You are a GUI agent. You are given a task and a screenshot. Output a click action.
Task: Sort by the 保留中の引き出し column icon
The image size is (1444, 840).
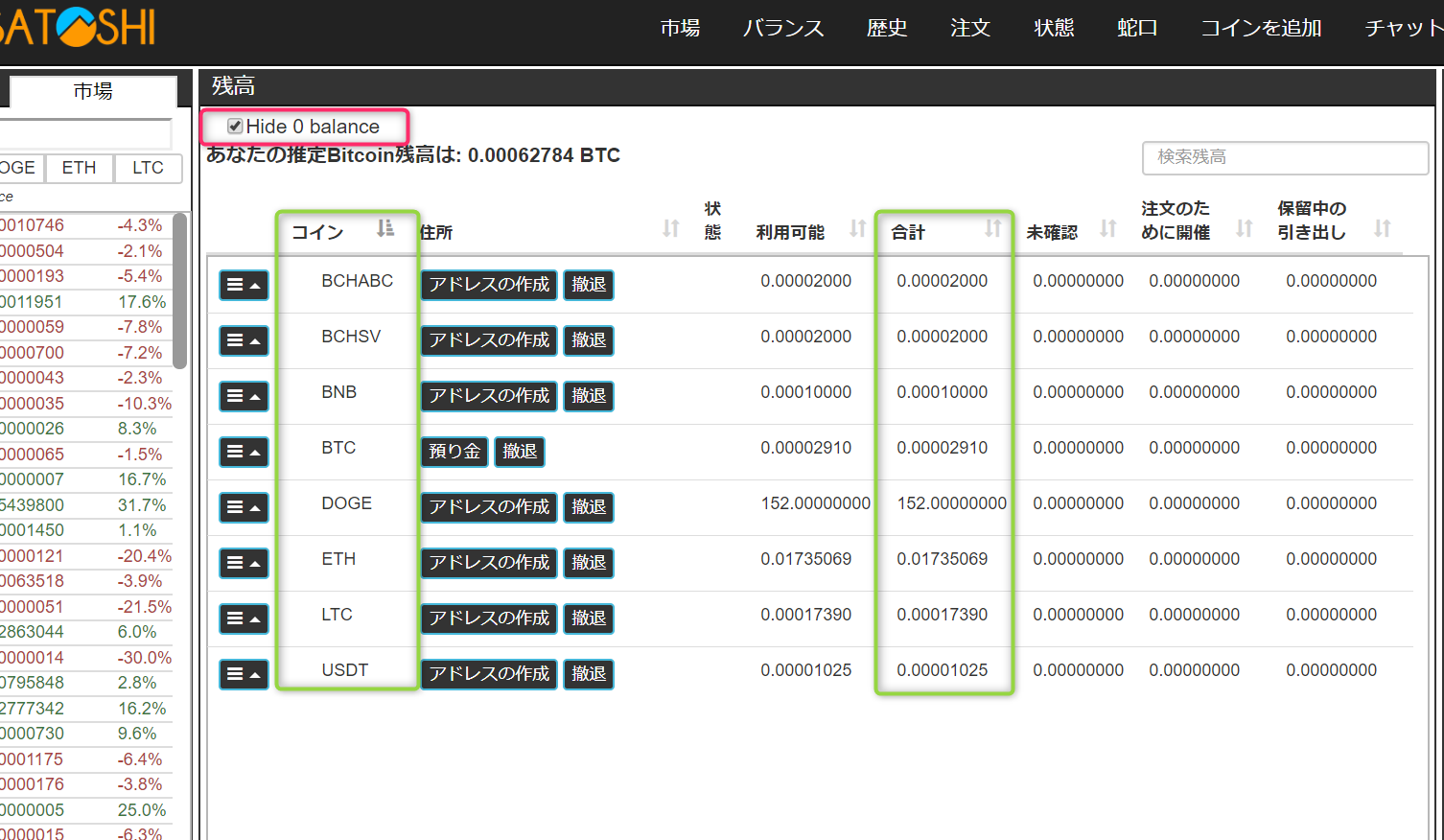click(x=1383, y=228)
